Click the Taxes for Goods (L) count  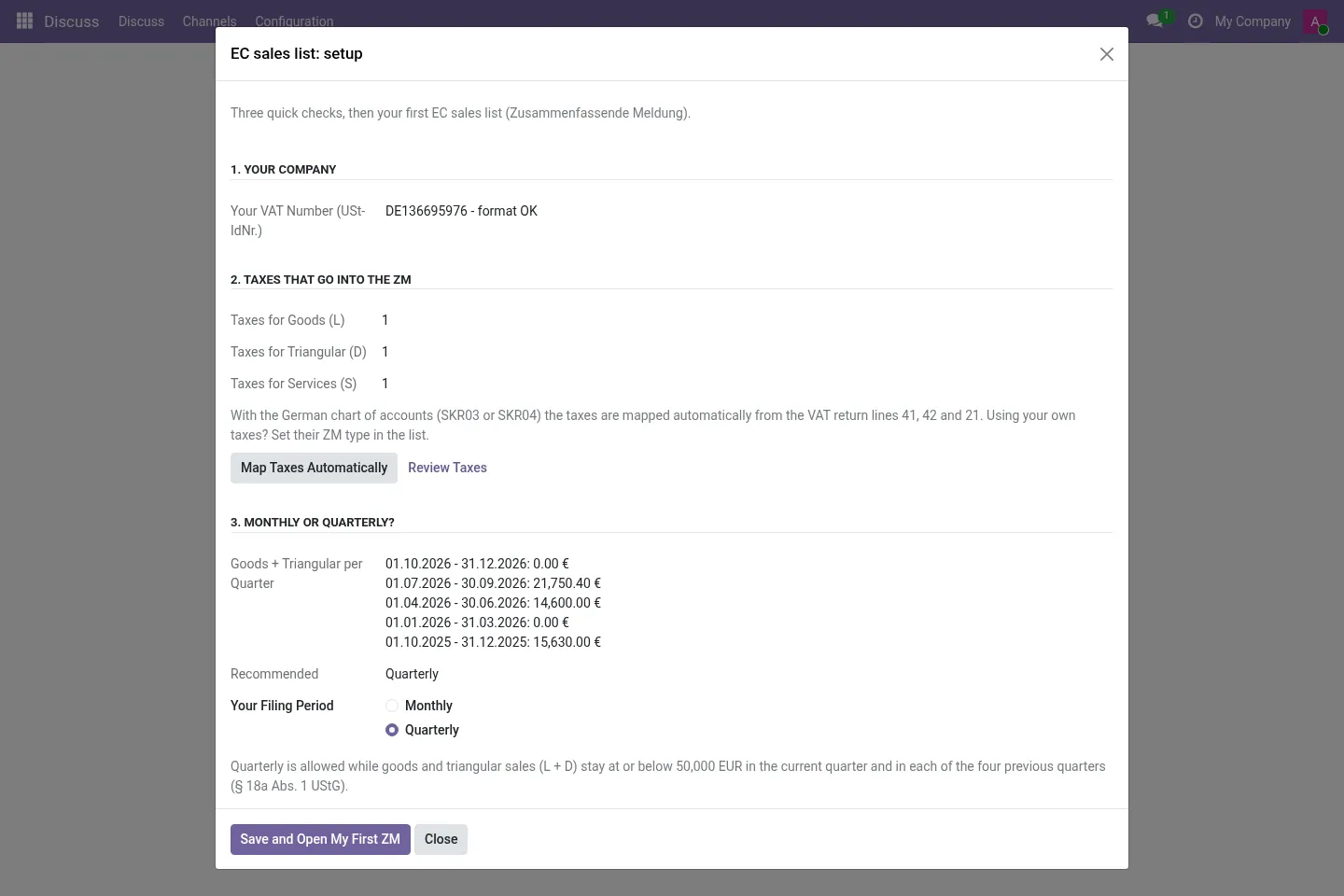(x=385, y=320)
